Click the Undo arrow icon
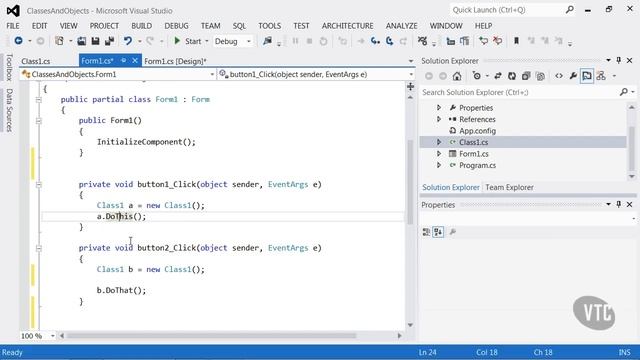This screenshot has height=360, width=640. coord(128,41)
